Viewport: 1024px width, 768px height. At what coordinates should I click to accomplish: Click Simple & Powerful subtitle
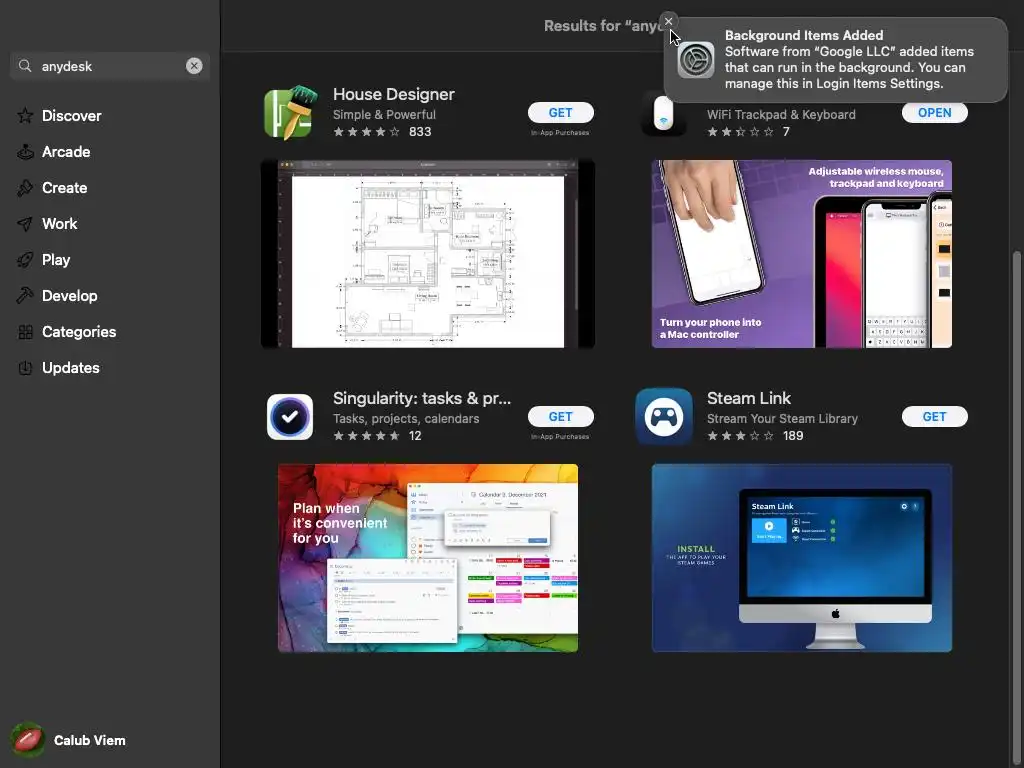coord(384,114)
